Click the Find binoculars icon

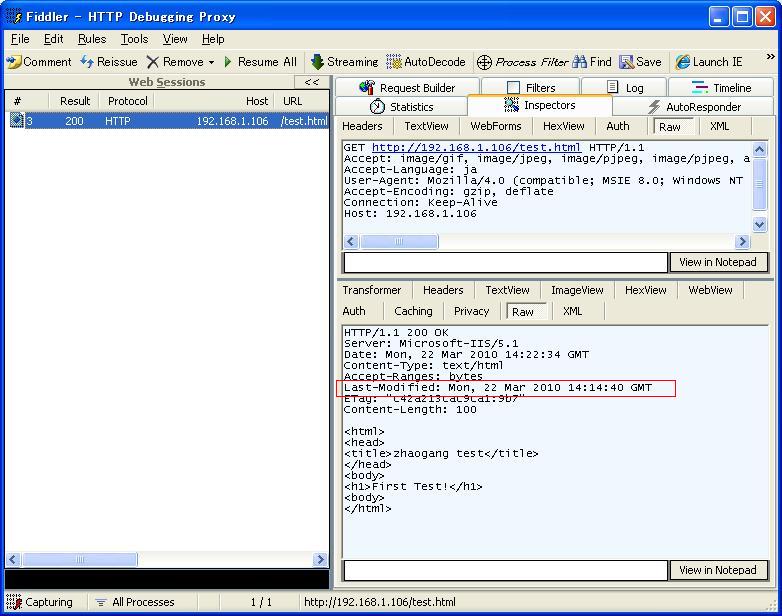tap(580, 62)
